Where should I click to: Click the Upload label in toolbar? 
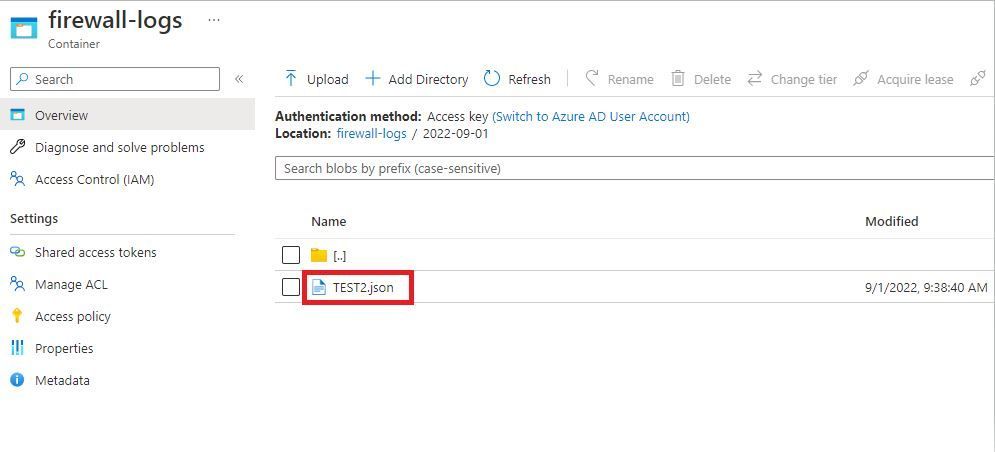(327, 79)
